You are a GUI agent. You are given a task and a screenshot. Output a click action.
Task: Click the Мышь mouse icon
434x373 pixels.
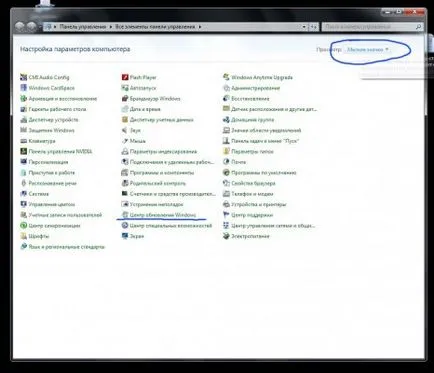click(125, 141)
